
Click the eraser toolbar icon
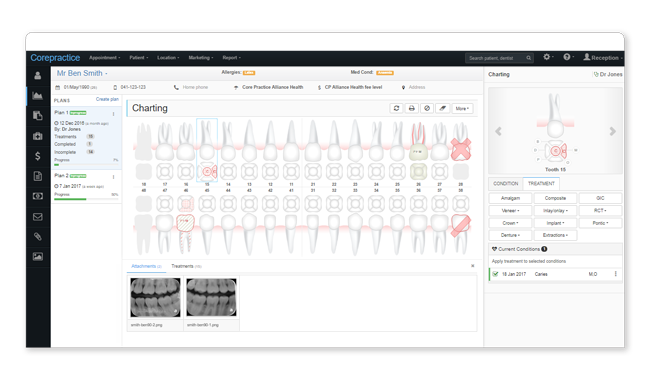[x=442, y=108]
